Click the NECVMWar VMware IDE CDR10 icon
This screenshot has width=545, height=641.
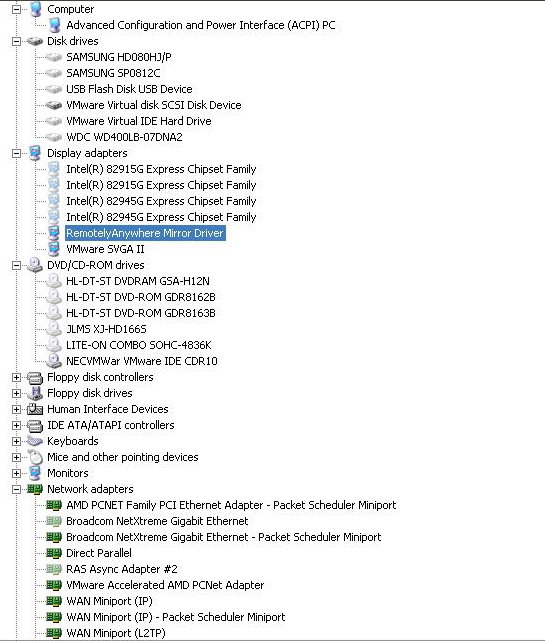click(54, 361)
